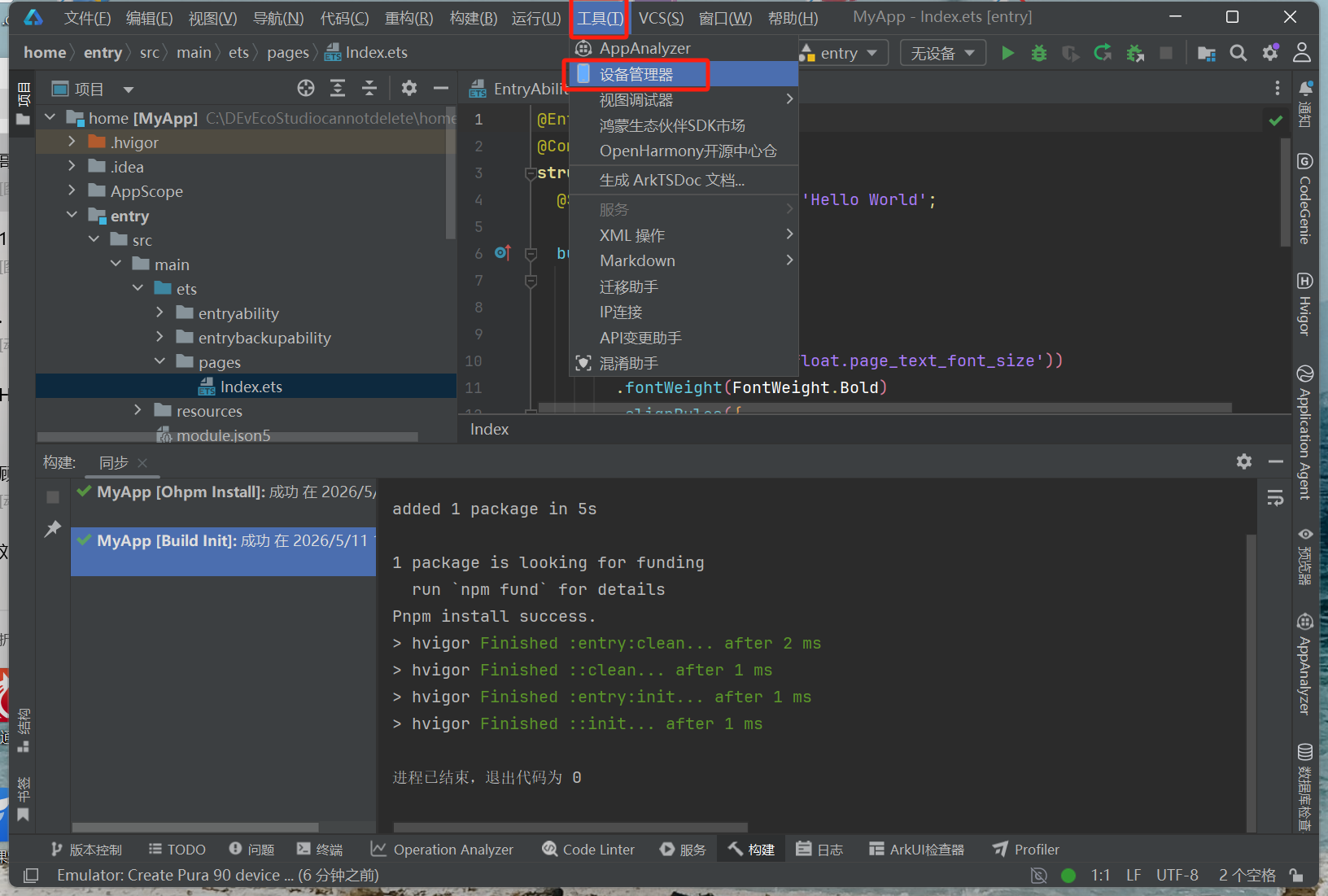Click the override gutter icon on line 6
This screenshot has width=1328, height=896.
[x=503, y=253]
